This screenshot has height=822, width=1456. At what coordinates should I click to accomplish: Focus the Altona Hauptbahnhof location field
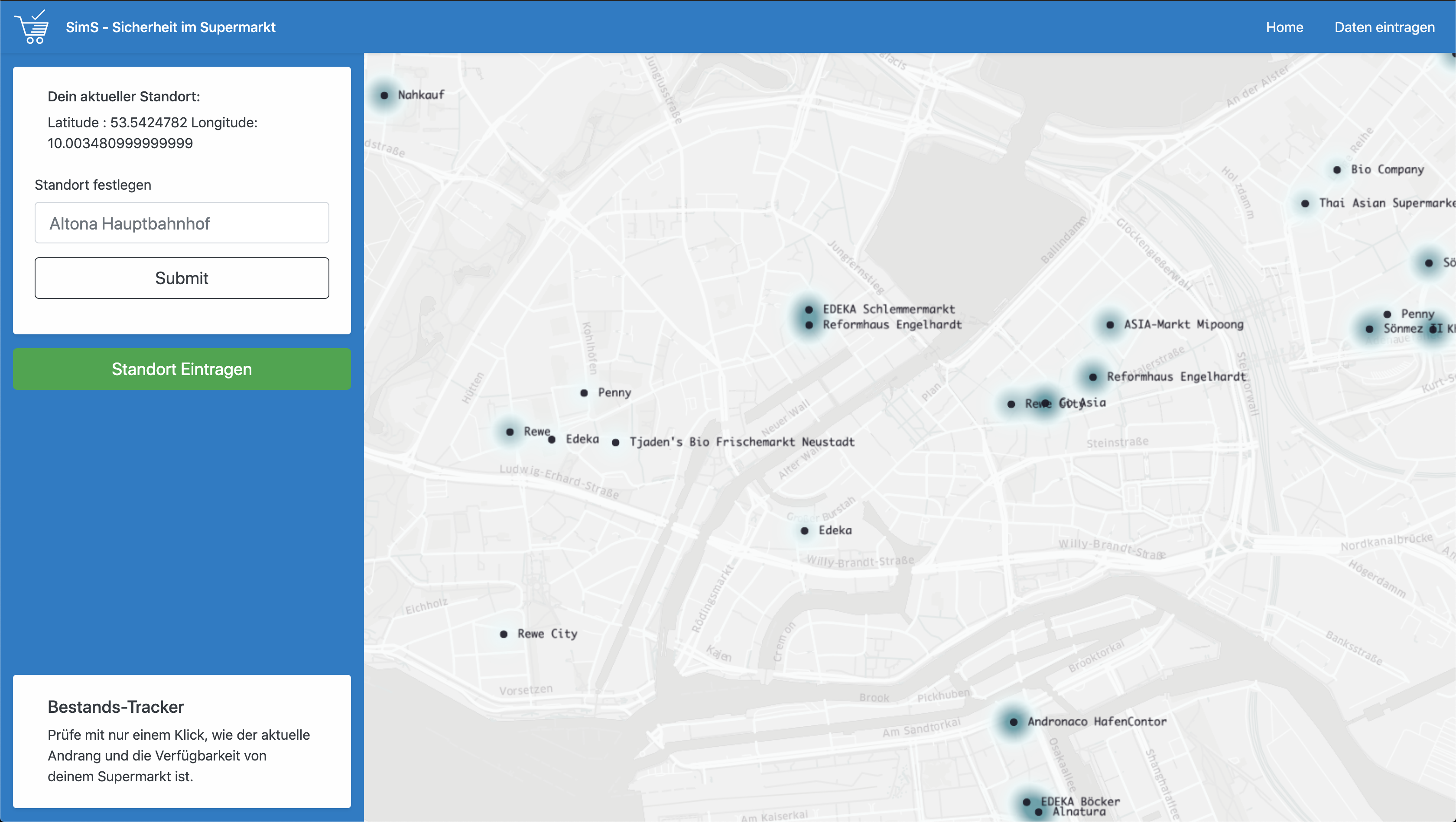point(182,223)
